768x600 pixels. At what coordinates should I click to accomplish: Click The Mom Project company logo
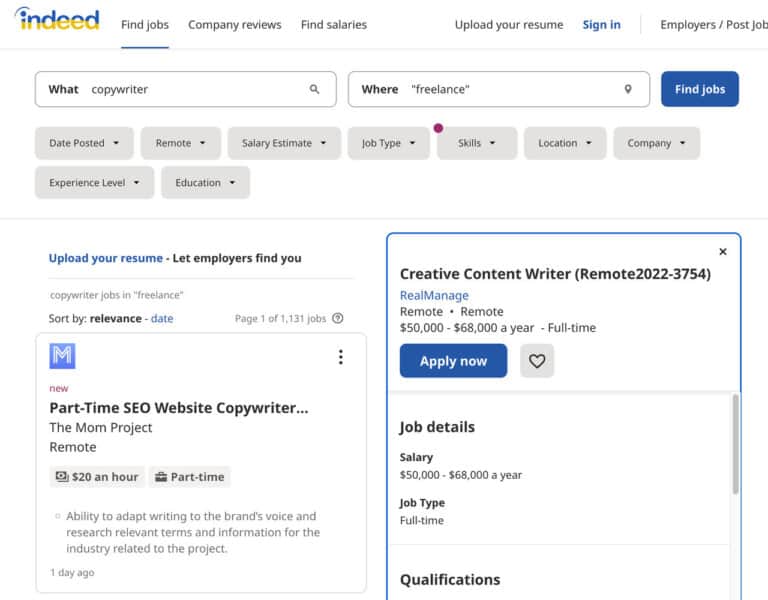62,356
